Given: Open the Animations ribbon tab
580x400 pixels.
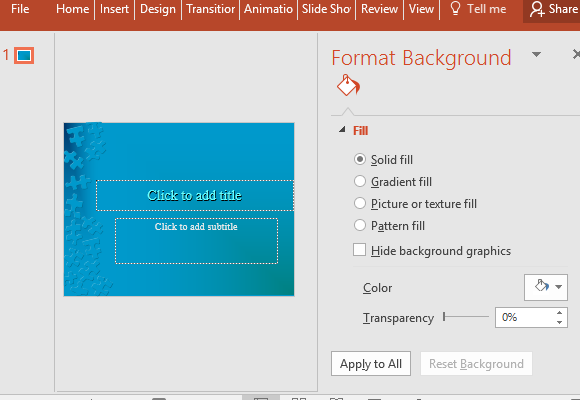Looking at the screenshot, I should click(x=268, y=9).
